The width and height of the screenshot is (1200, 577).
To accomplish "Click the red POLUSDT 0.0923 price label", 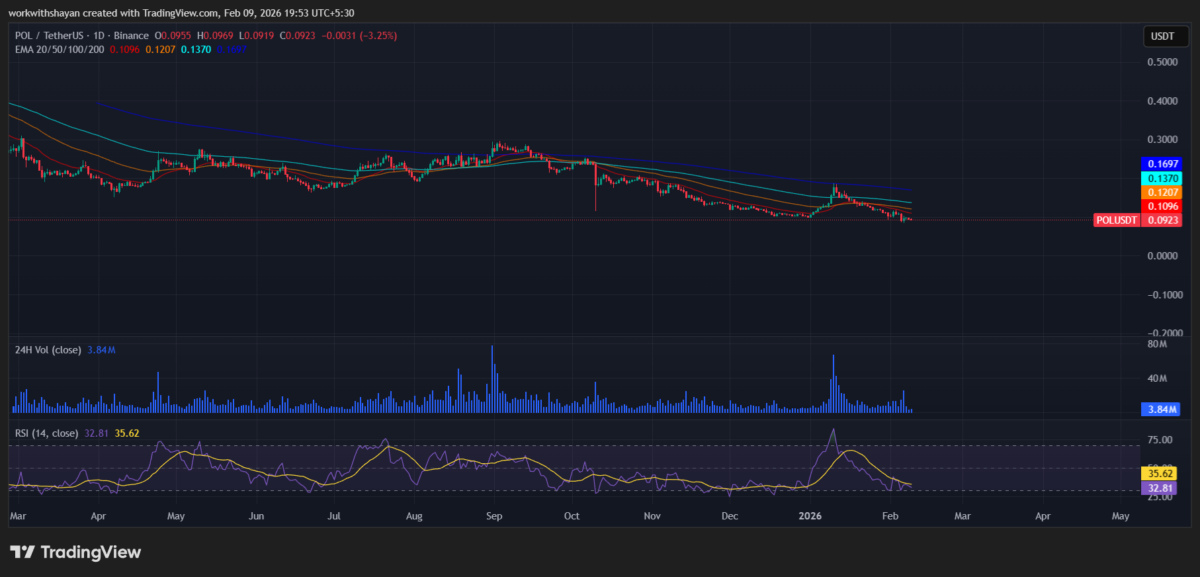I will (x=1139, y=219).
